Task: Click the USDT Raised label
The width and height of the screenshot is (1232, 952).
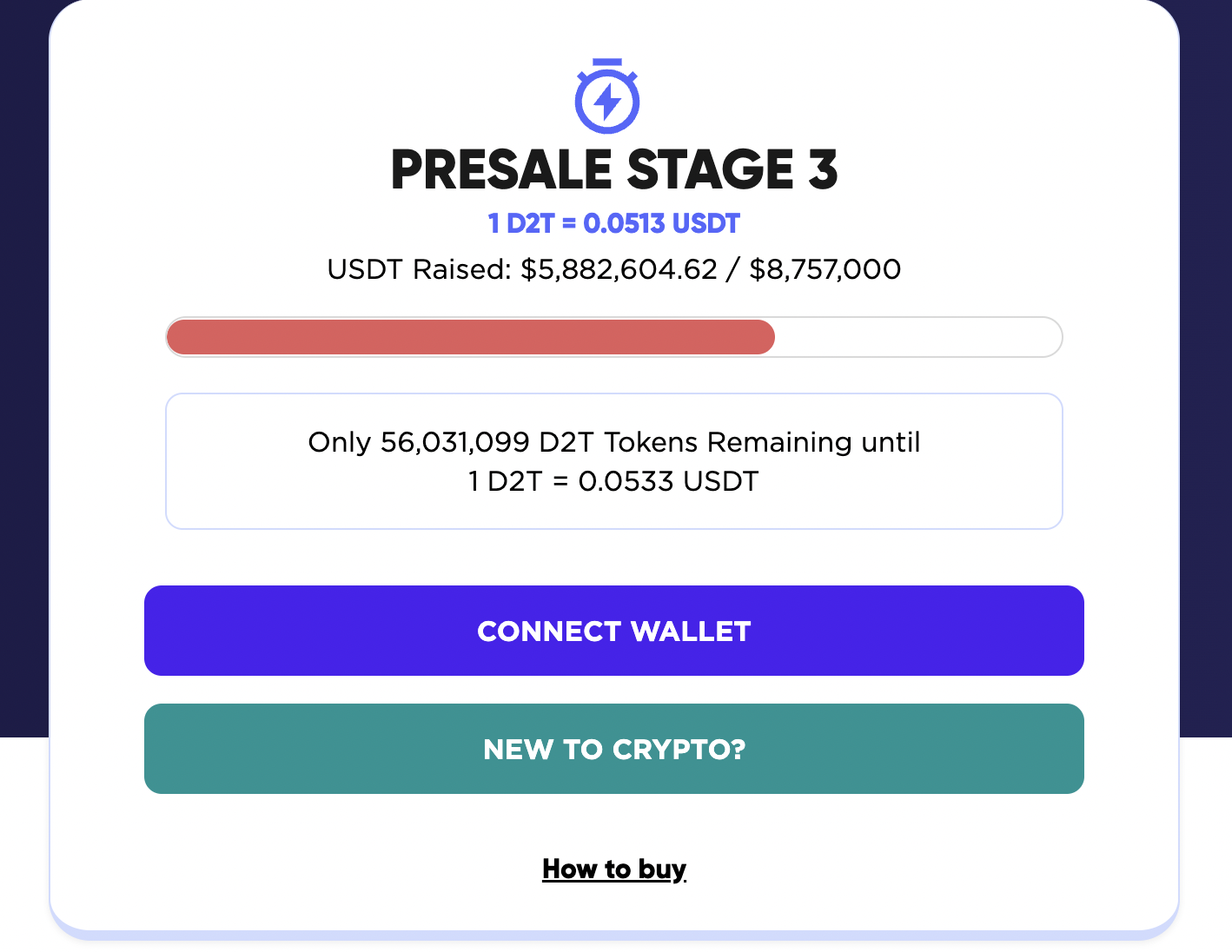Action: (420, 269)
